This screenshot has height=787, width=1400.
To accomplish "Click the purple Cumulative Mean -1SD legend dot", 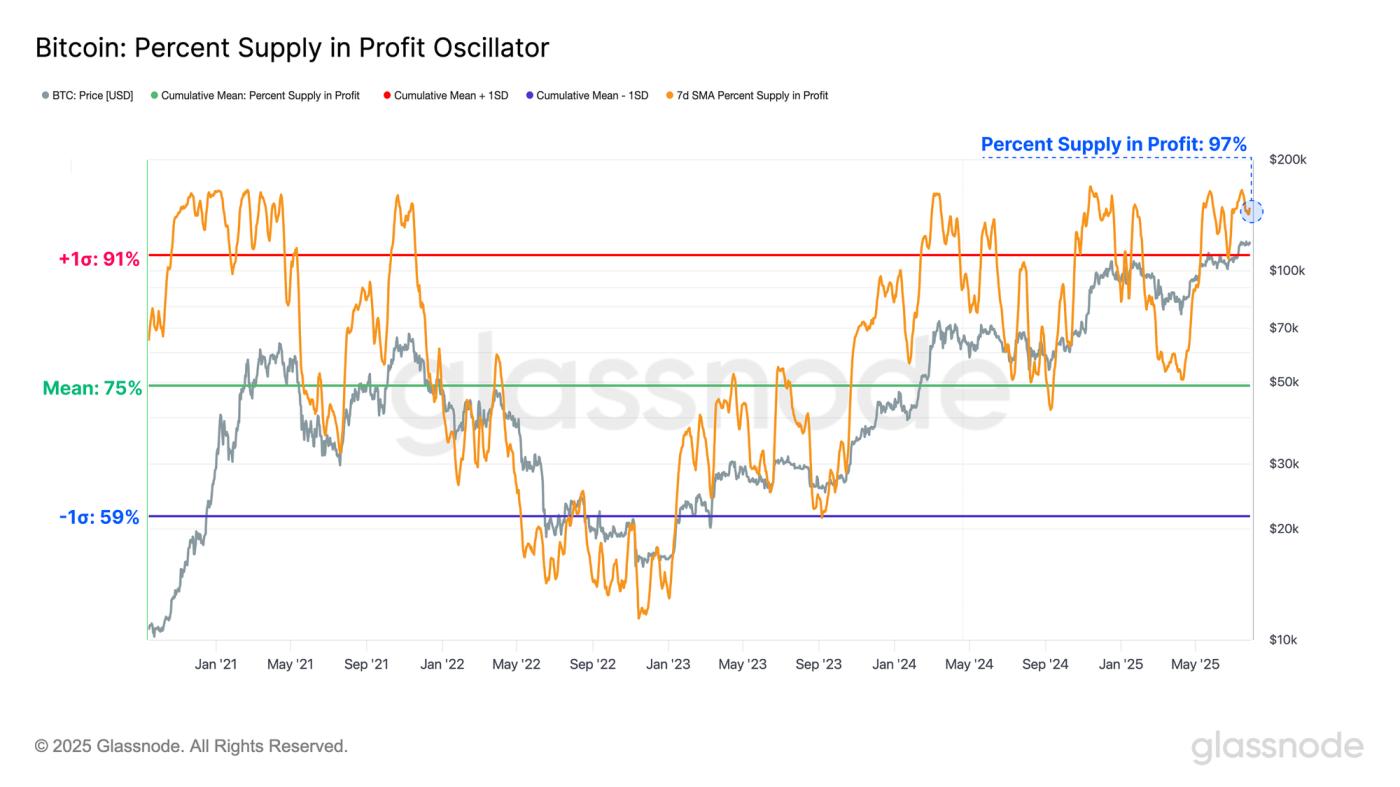I will (529, 96).
